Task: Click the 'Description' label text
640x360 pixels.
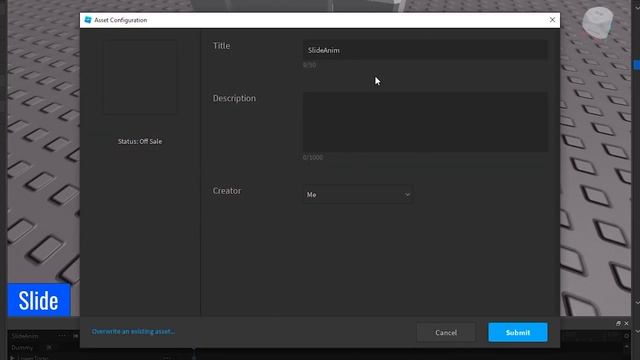Action: click(234, 98)
